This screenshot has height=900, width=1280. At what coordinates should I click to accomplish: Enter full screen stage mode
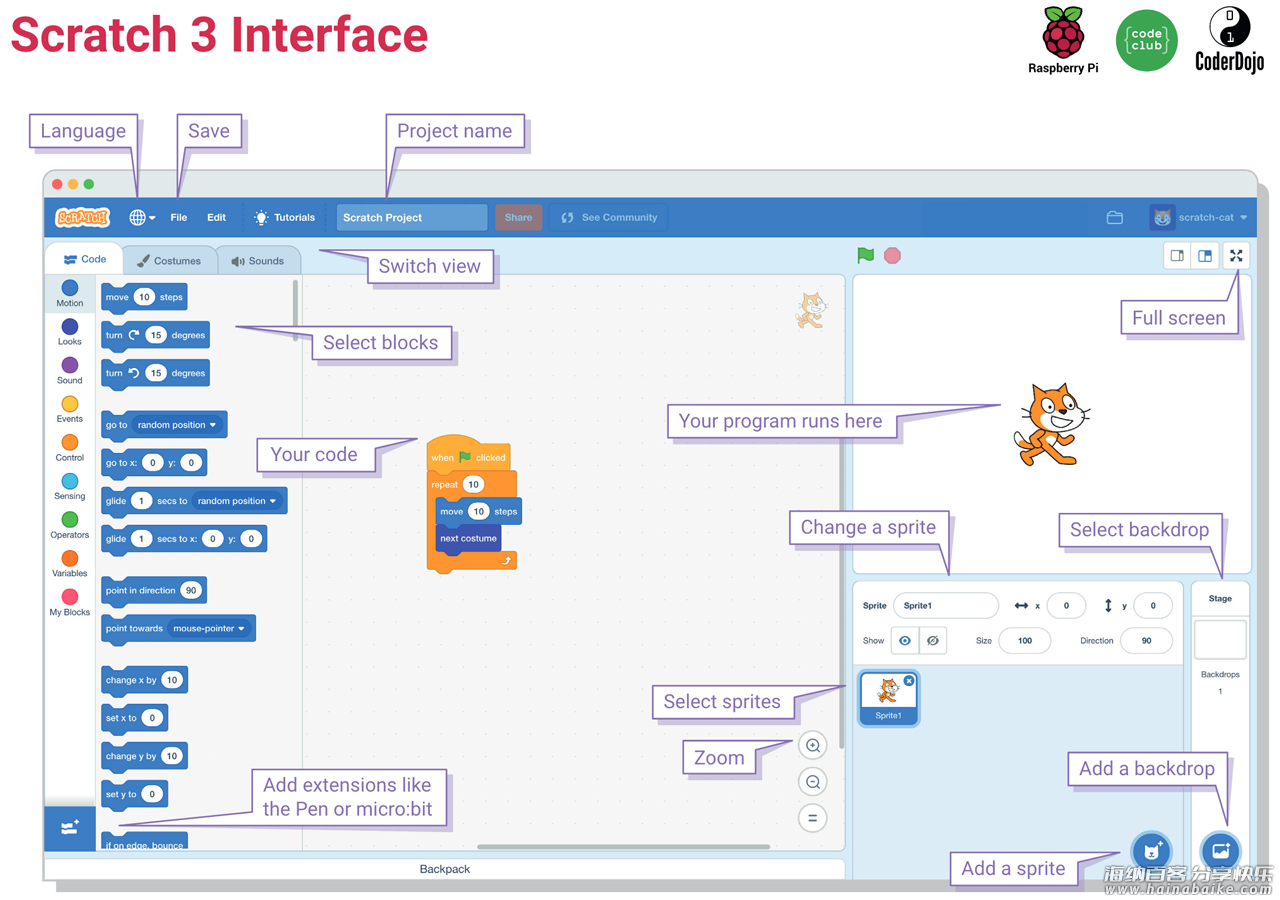[x=1236, y=256]
